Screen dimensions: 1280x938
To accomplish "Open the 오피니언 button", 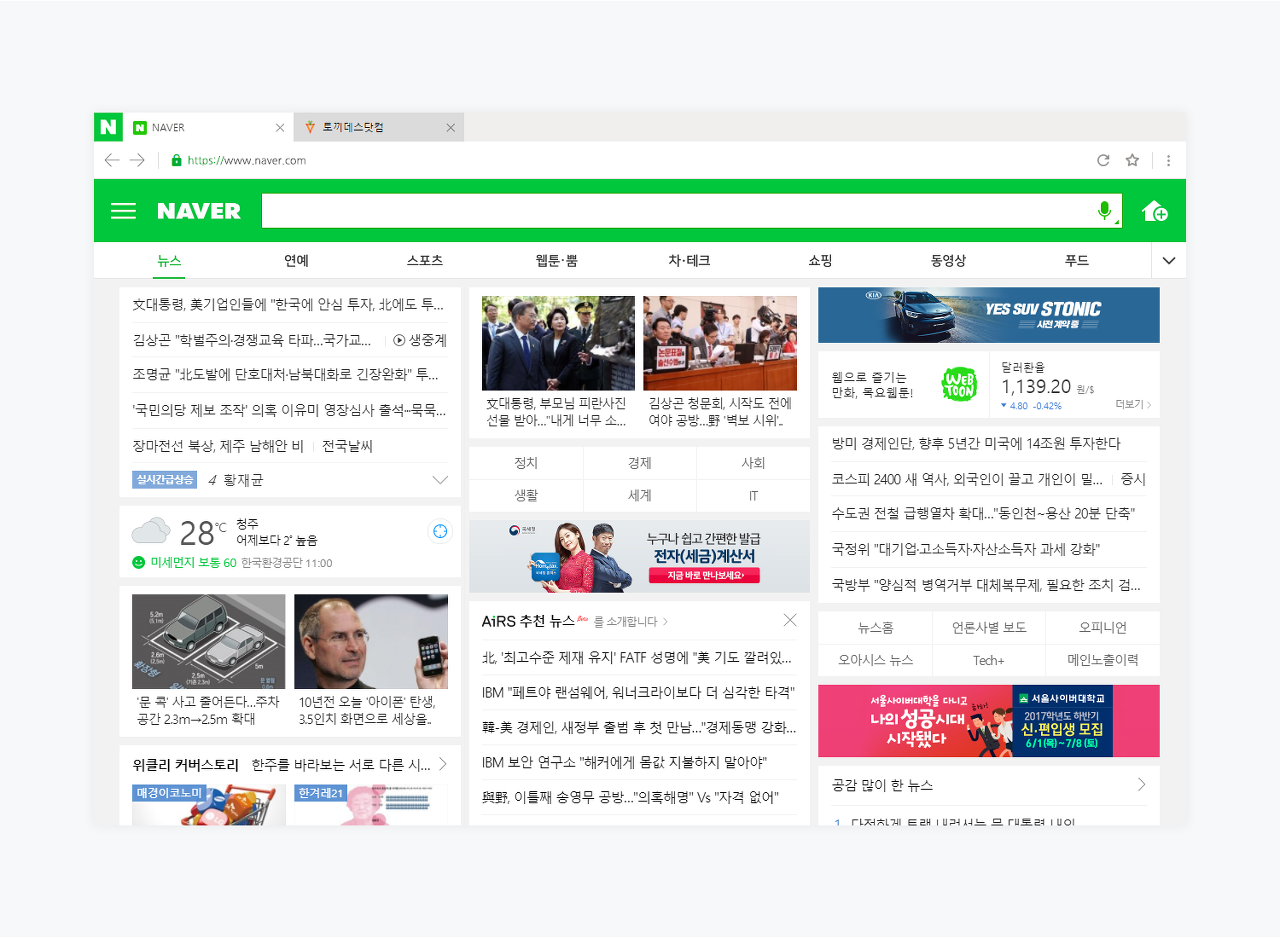I will pos(1103,628).
